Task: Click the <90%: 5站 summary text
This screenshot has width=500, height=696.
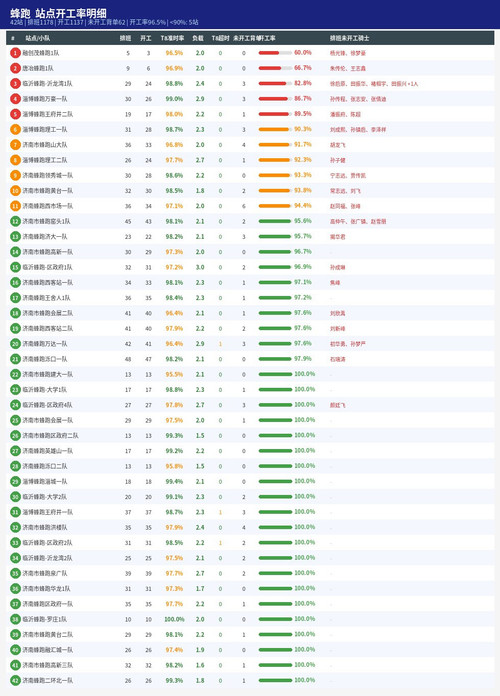Action: point(184,22)
